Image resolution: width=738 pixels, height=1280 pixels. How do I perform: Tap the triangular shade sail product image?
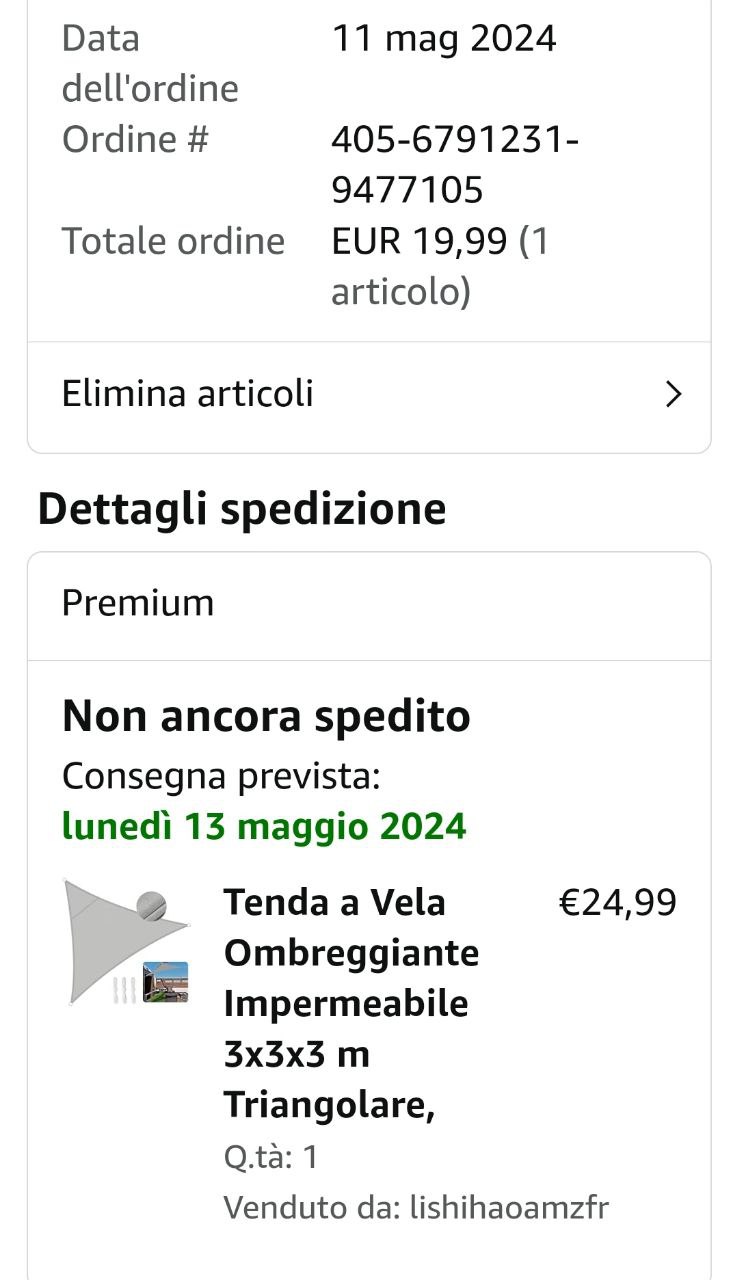[x=127, y=941]
